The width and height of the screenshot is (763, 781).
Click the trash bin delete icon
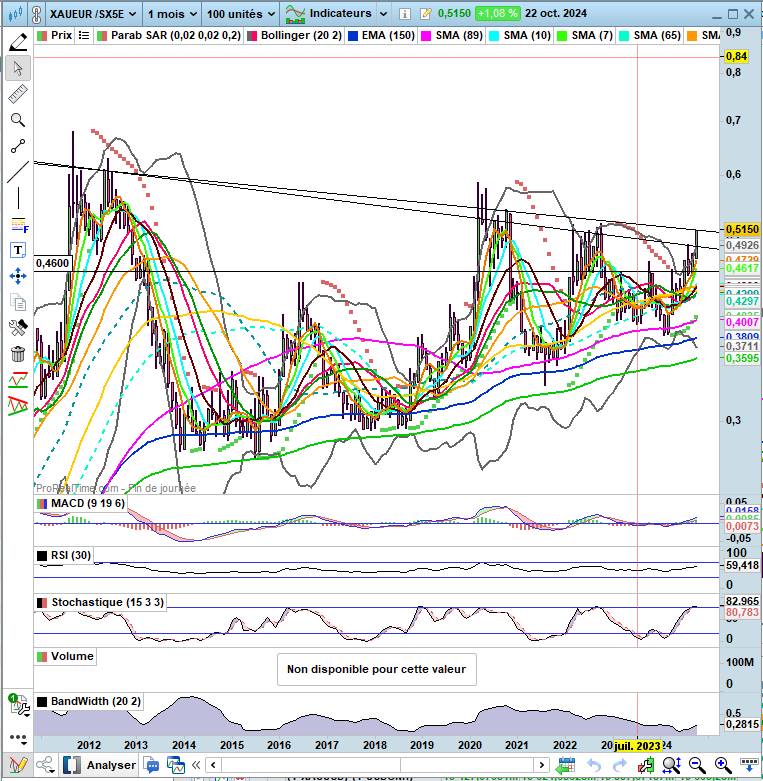click(x=18, y=353)
